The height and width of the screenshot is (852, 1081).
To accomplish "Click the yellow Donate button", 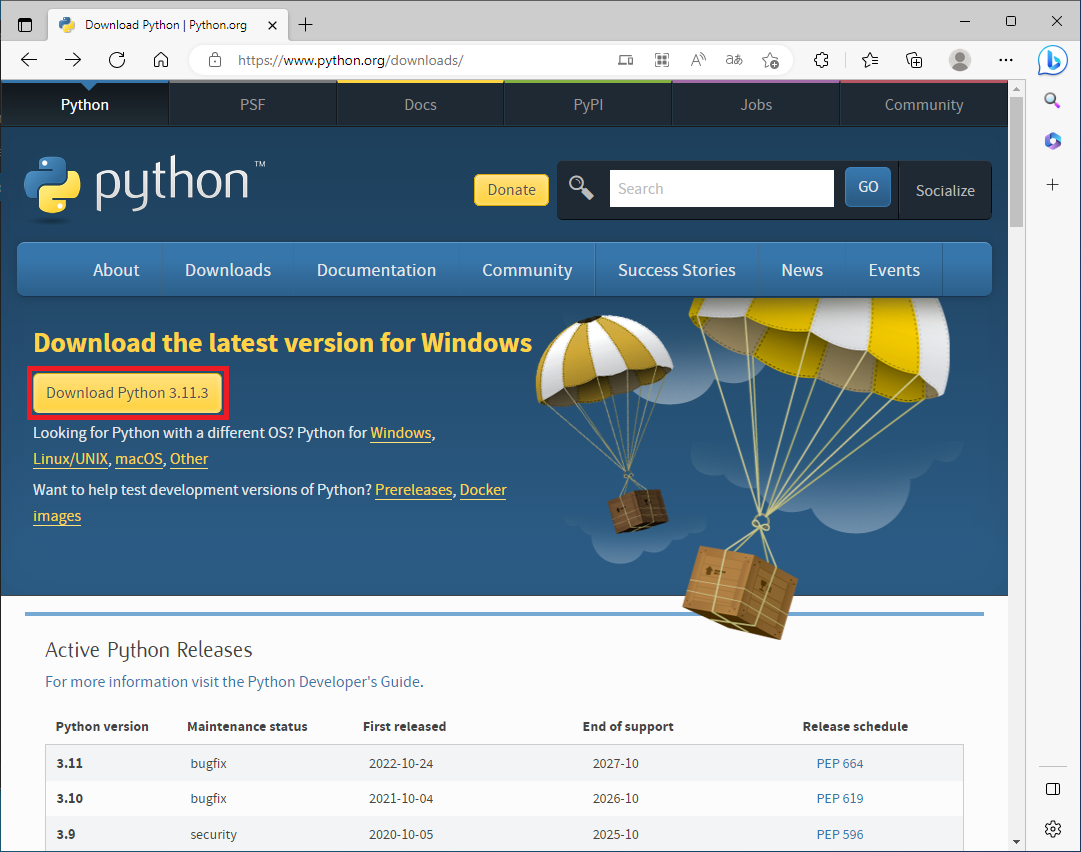I will [511, 190].
